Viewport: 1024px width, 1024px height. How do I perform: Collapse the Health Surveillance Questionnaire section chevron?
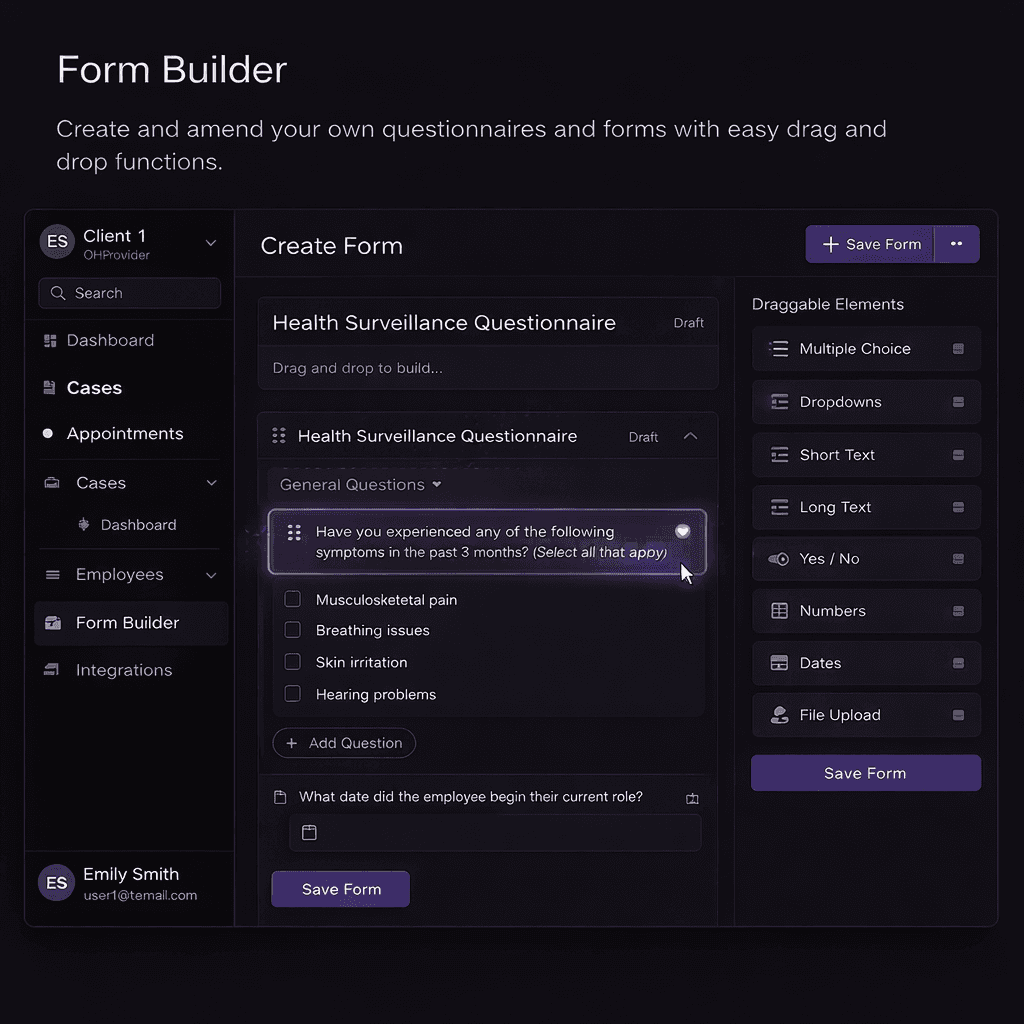click(x=690, y=436)
